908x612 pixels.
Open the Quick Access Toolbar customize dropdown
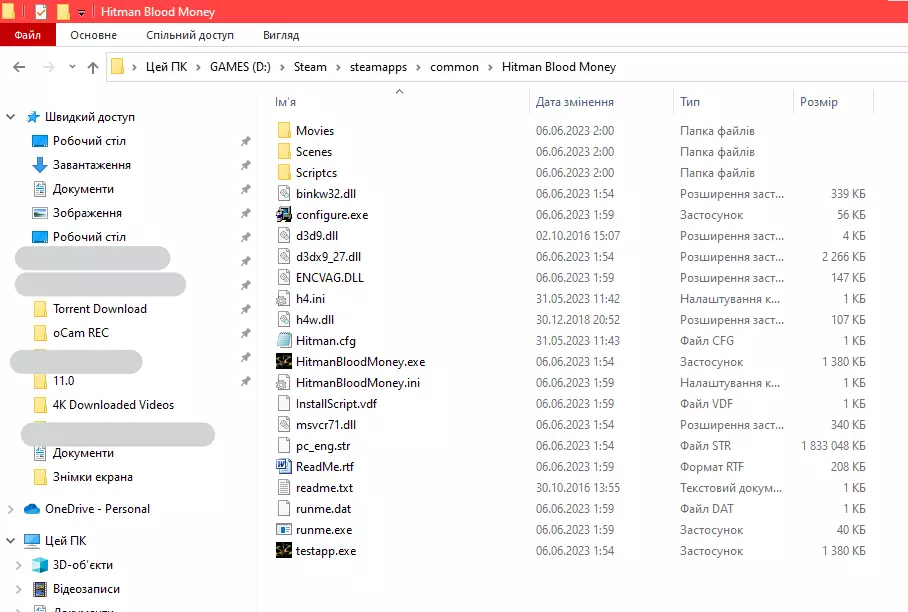[x=81, y=12]
